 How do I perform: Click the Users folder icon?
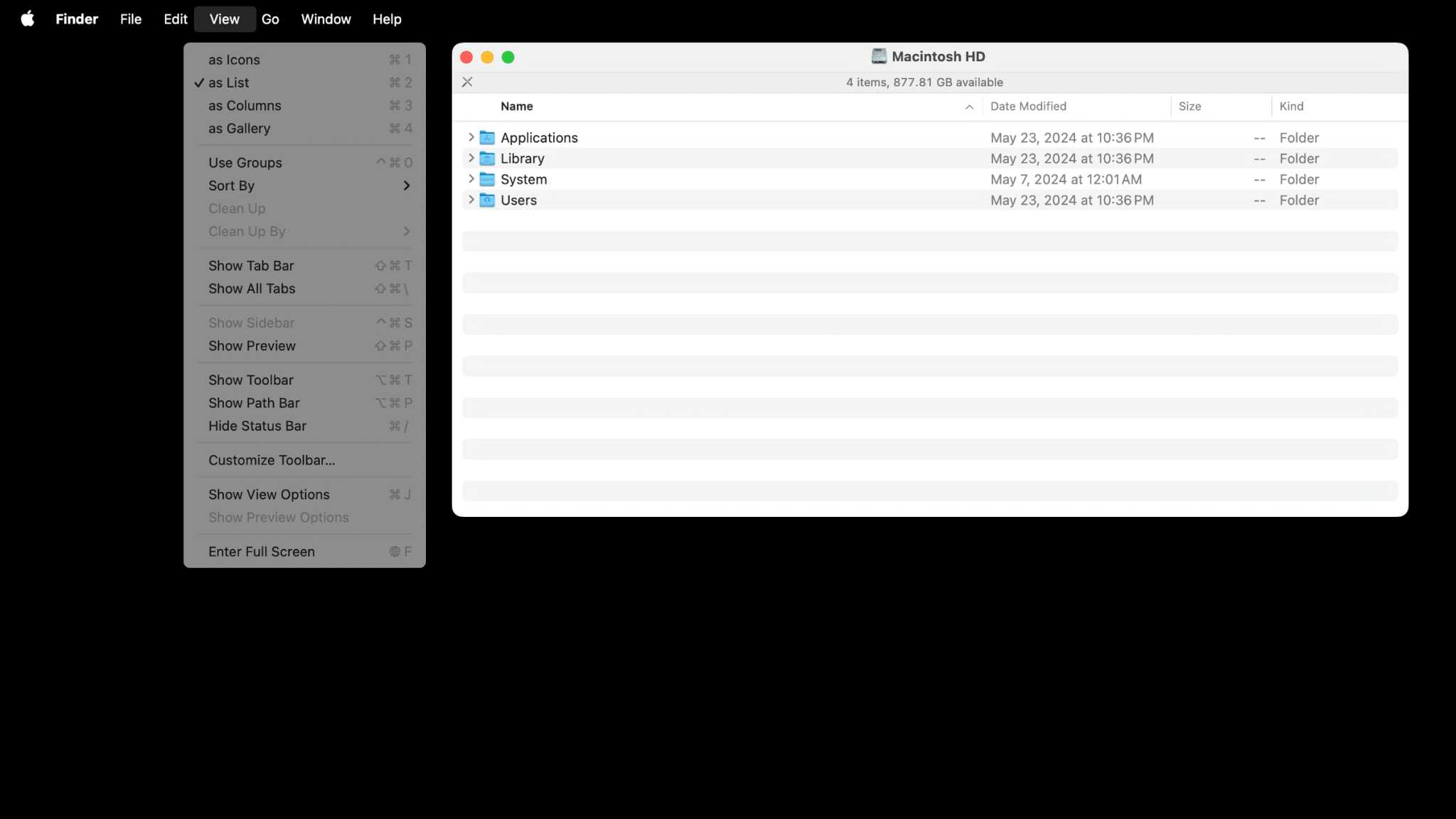click(487, 200)
